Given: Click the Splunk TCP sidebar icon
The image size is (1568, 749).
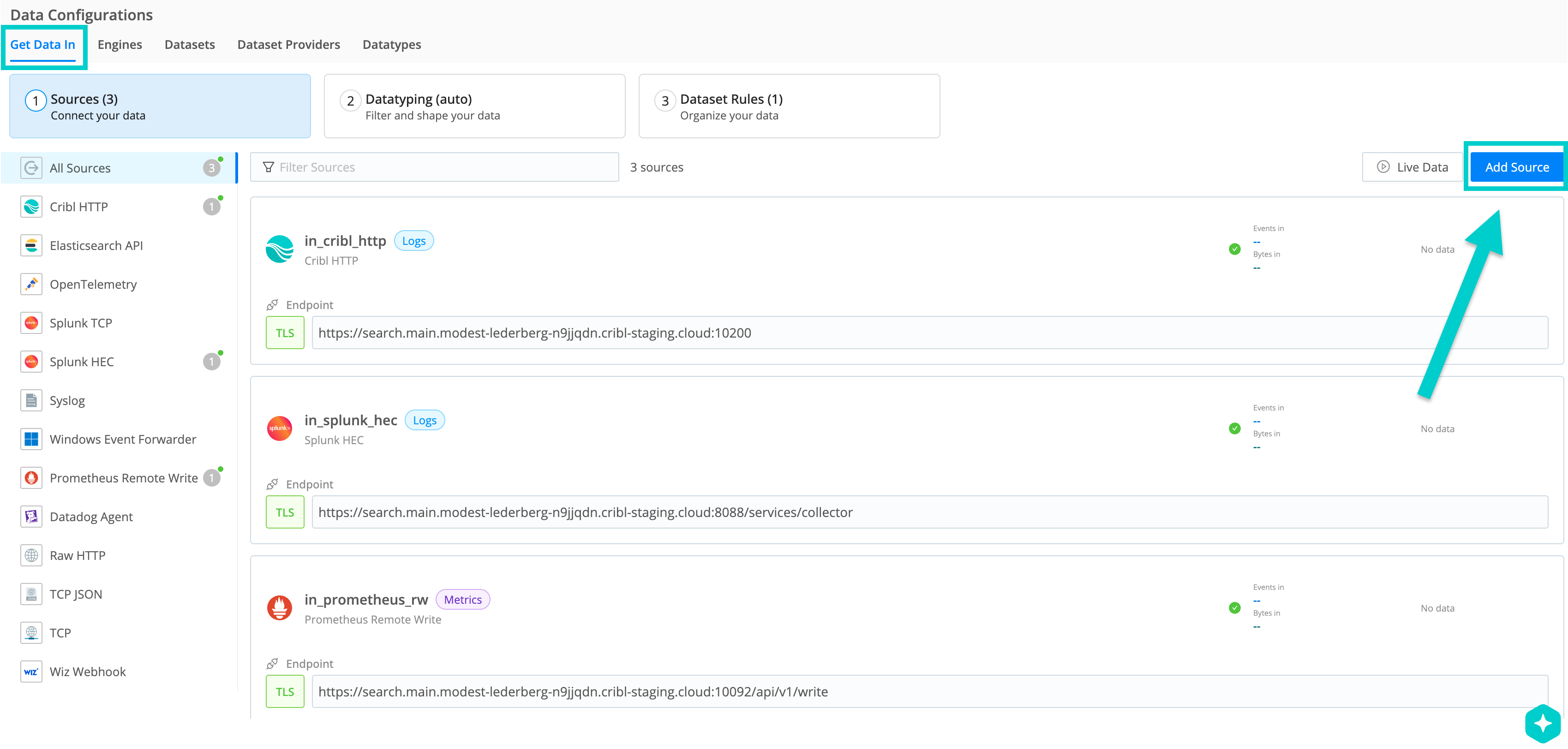Looking at the screenshot, I should [31, 323].
